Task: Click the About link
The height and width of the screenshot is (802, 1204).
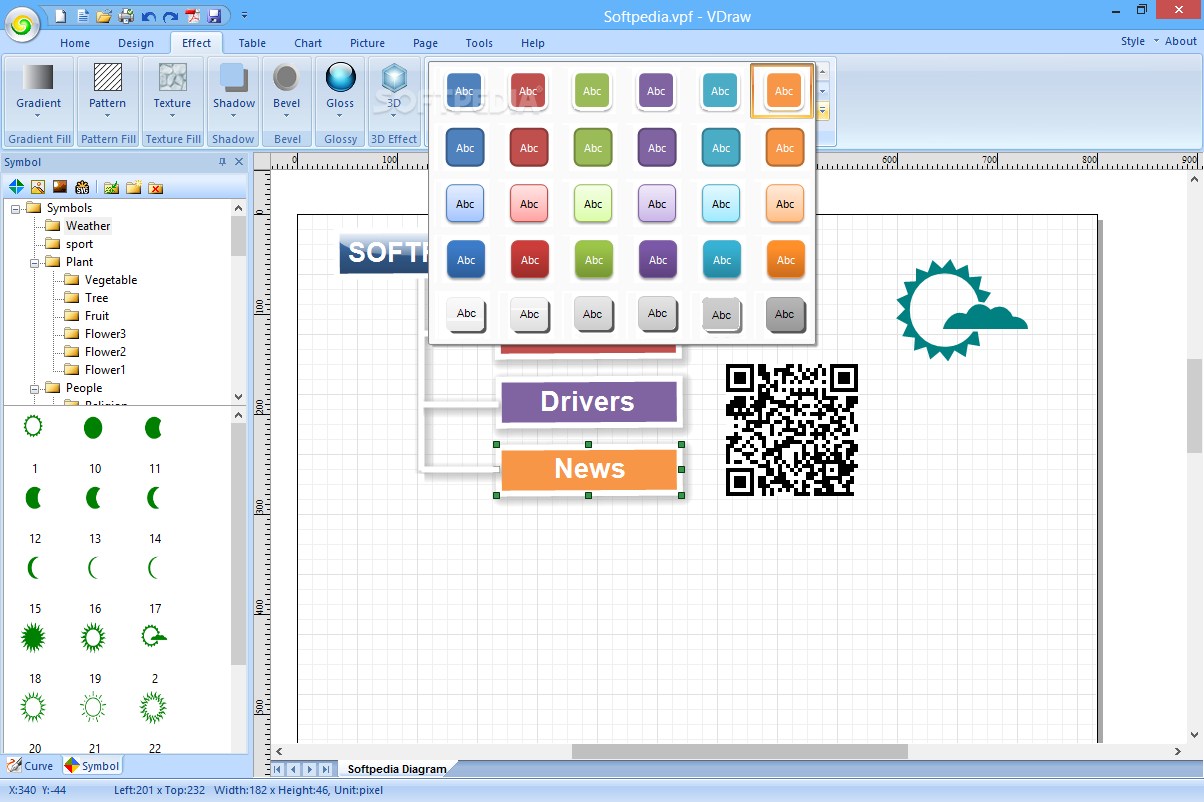Action: (x=1180, y=41)
